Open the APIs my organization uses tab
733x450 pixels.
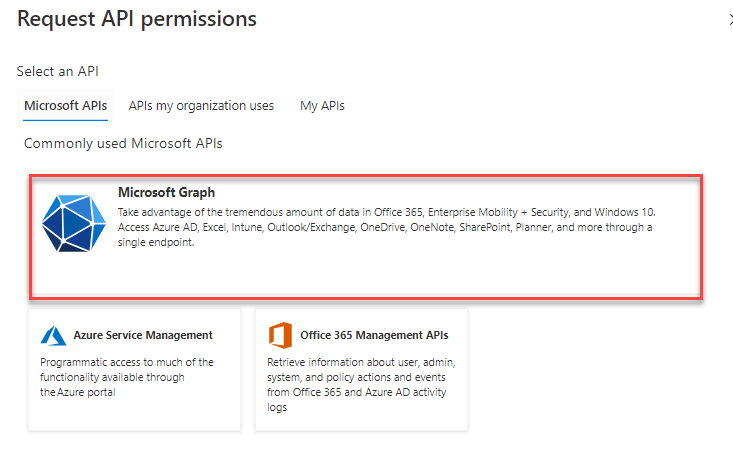pos(201,106)
